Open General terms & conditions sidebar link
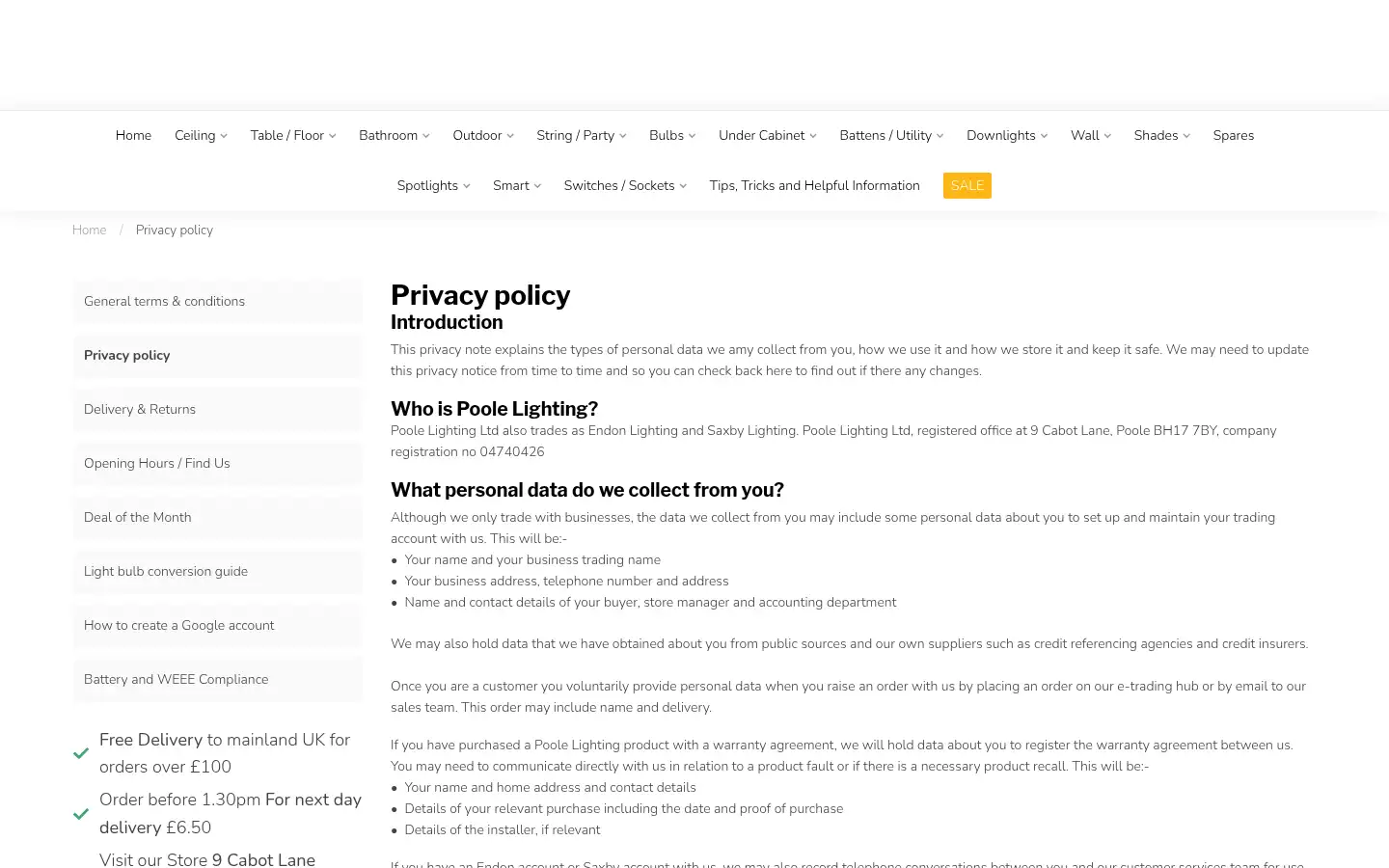Viewport: 1389px width, 868px height. [x=218, y=301]
